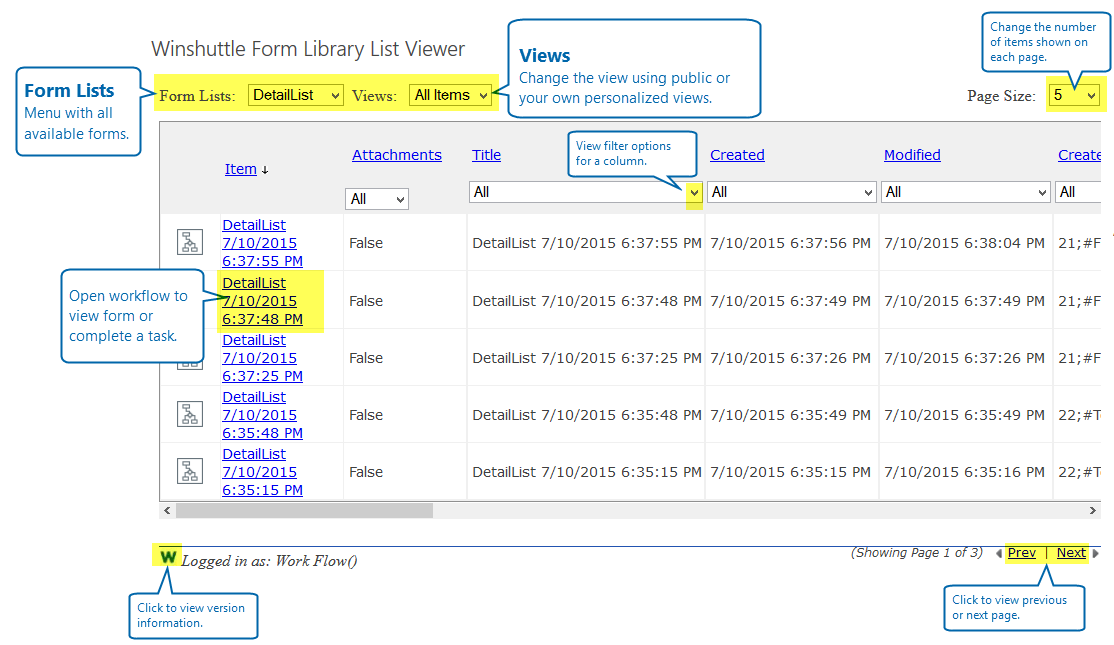Click the Title cell 'DetailList 7/10/2015 6:37:25 PM'

click(x=587, y=358)
